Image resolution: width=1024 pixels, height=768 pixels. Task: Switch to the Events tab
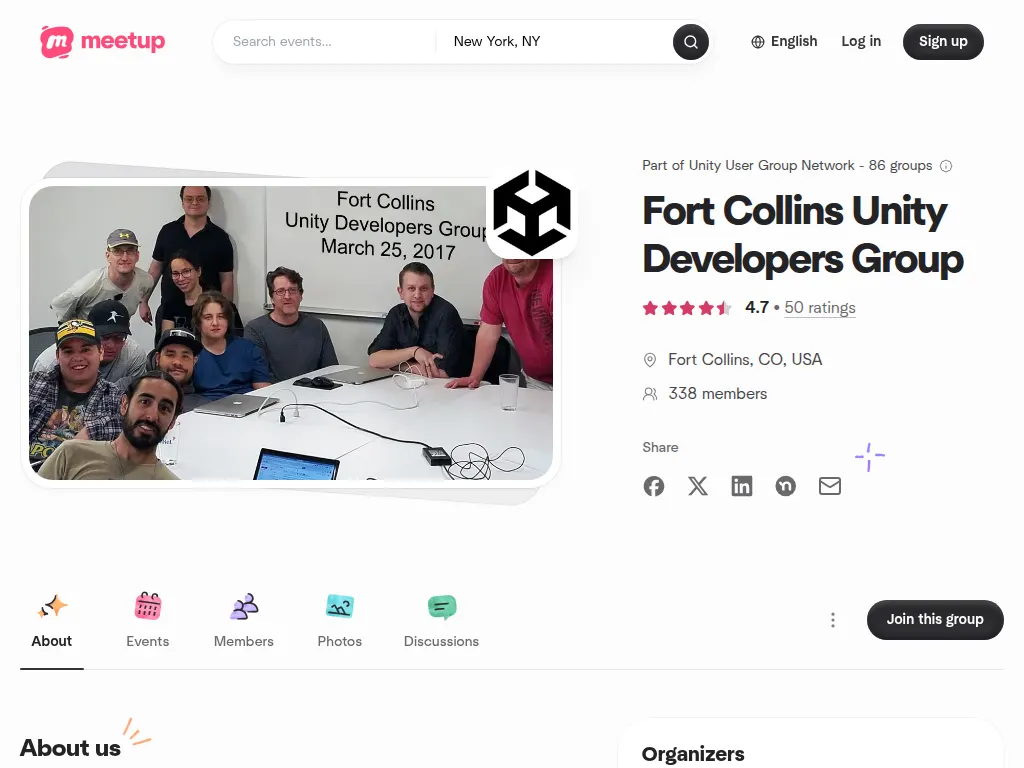pyautogui.click(x=148, y=619)
